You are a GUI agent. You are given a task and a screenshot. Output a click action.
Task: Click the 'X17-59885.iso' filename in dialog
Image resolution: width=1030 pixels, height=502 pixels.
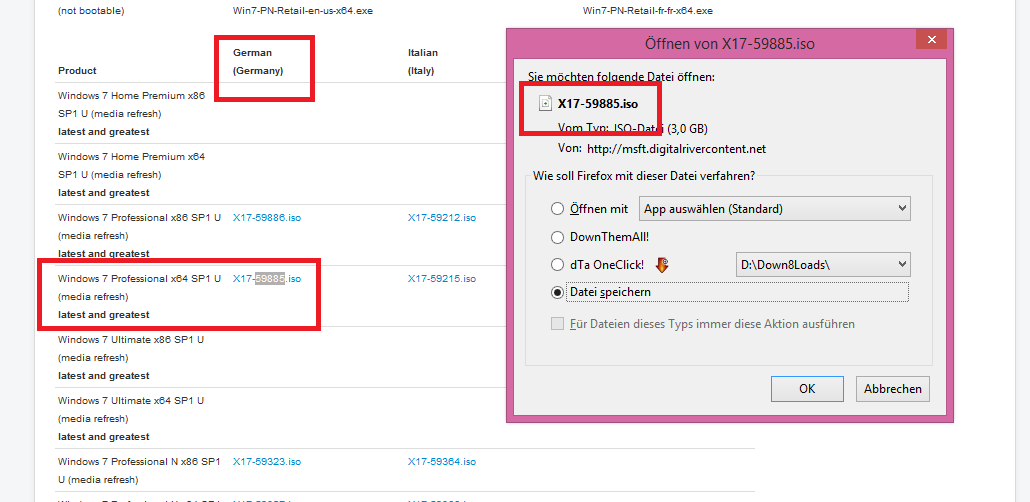point(598,103)
